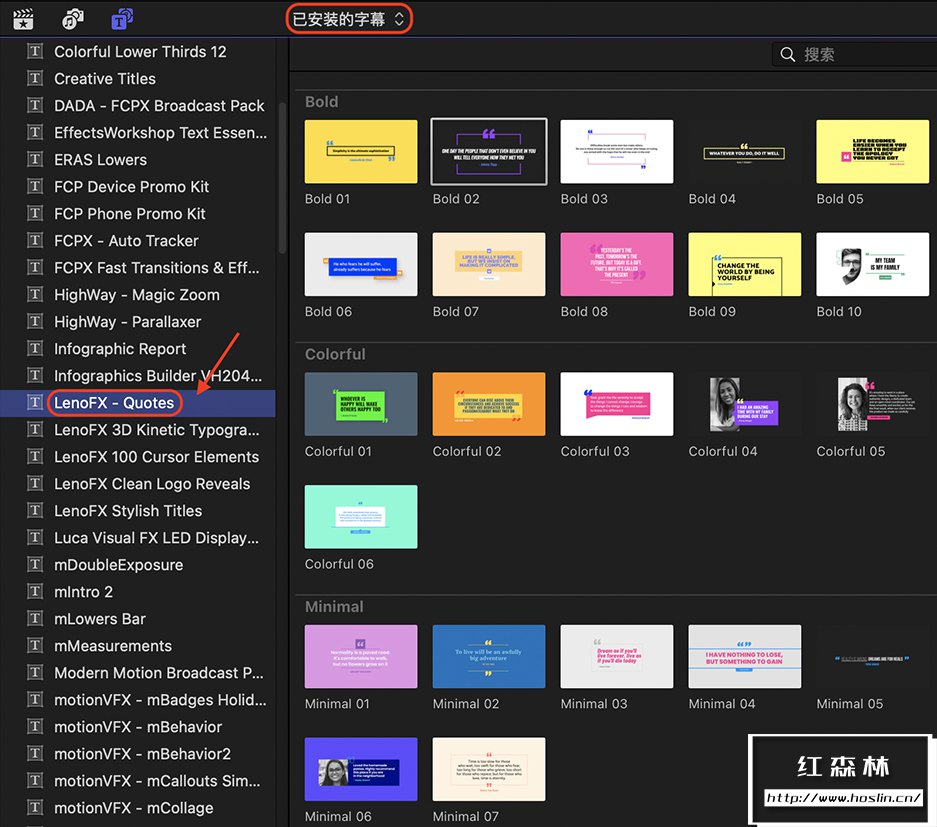The width and height of the screenshot is (937, 827).
Task: Select LenoFX 100 Cursor Elements
Action: (x=137, y=457)
